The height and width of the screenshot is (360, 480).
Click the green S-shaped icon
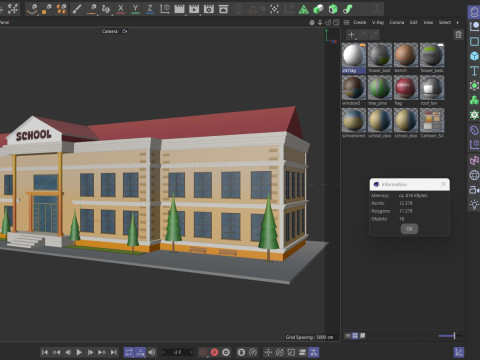pyautogui.click(x=348, y=9)
